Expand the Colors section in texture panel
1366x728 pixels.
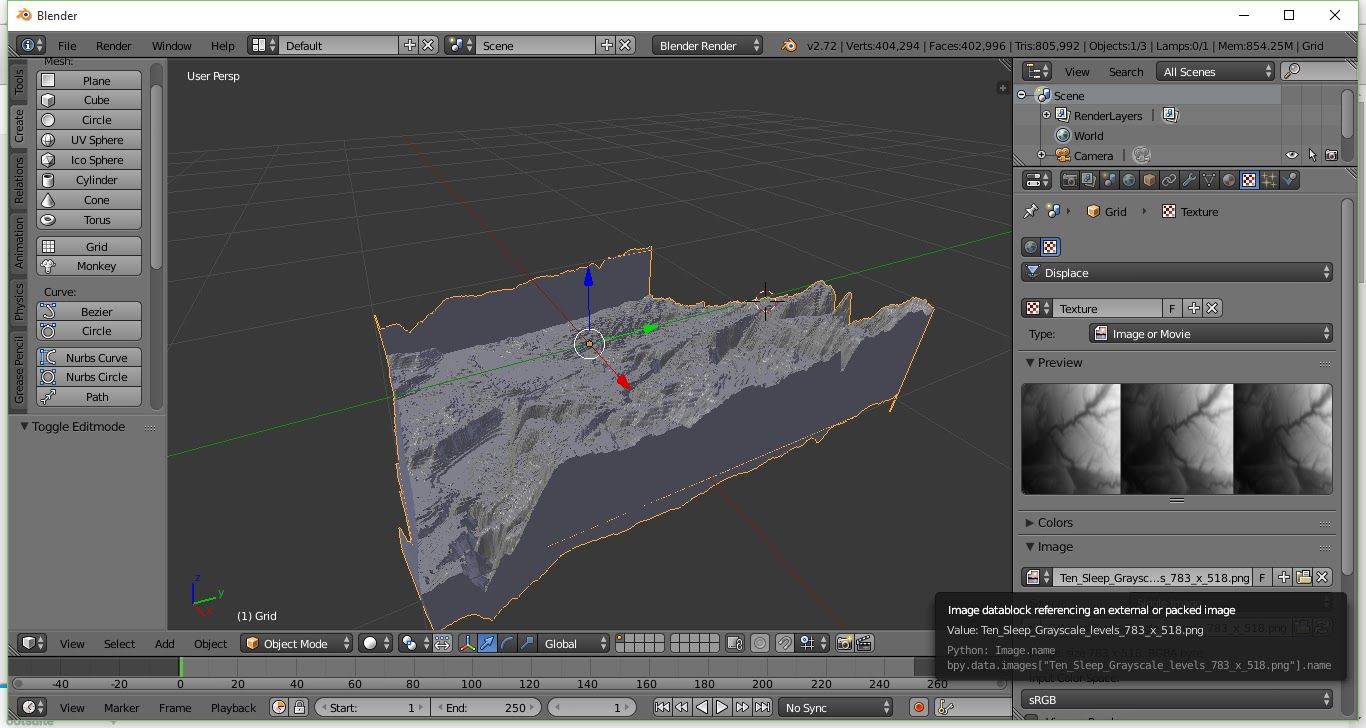(1054, 522)
